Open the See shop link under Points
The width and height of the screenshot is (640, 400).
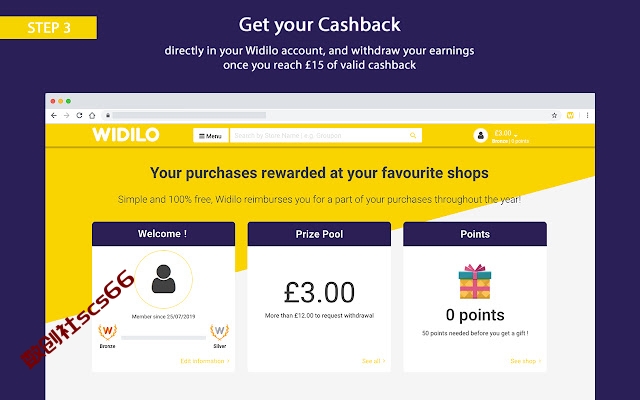click(x=526, y=361)
